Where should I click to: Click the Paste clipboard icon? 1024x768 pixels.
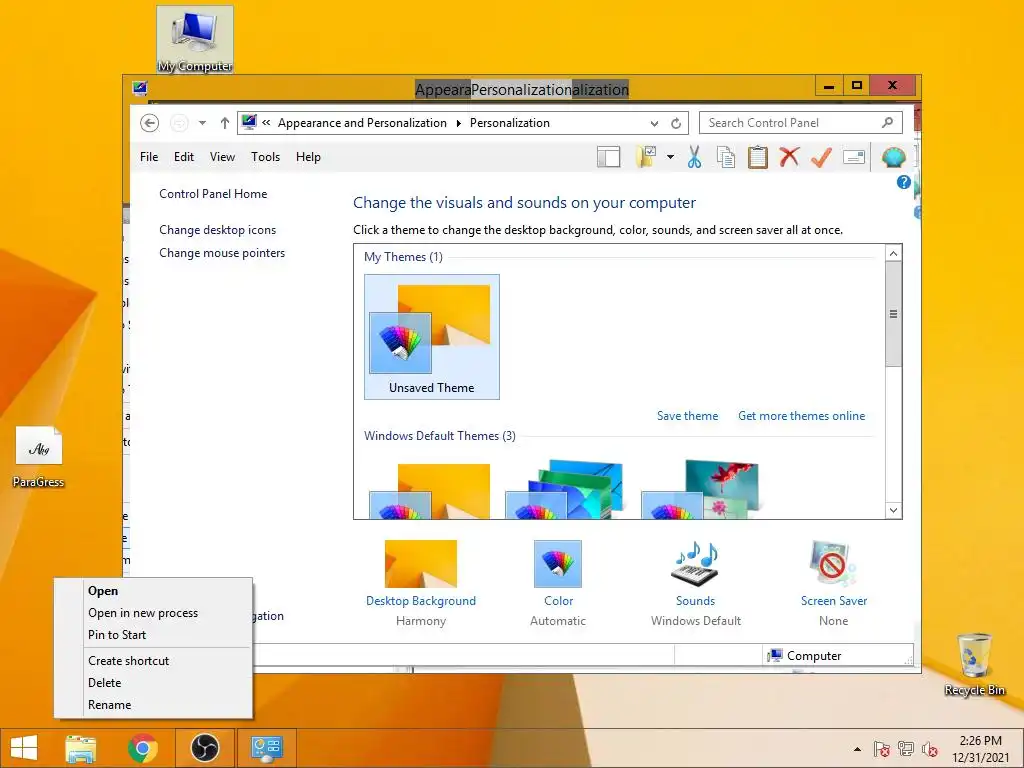(758, 157)
